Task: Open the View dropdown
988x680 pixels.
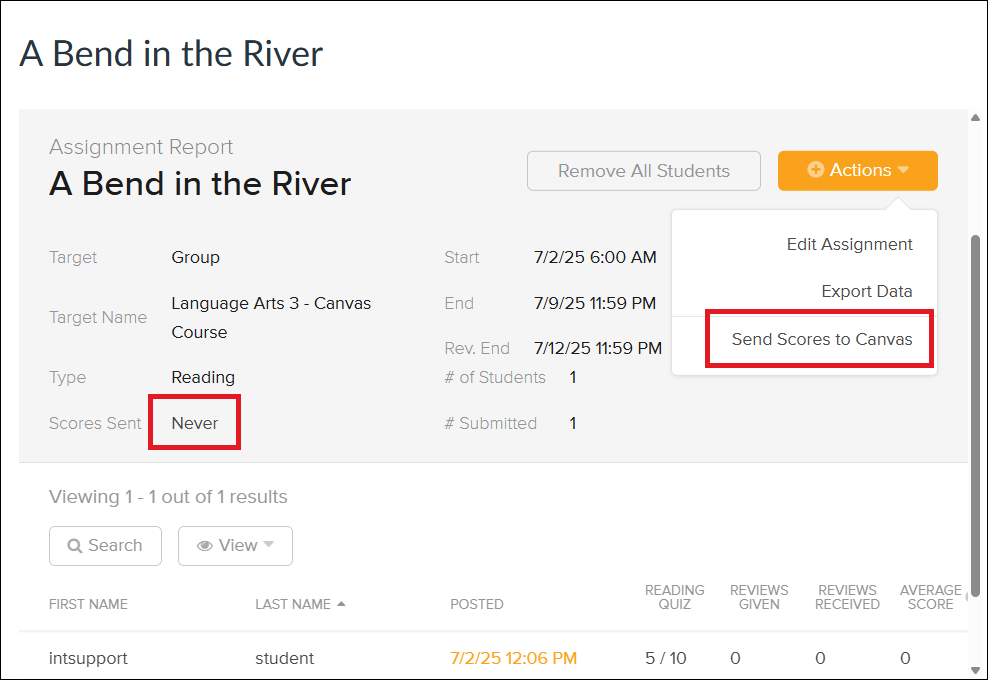Action: [235, 545]
